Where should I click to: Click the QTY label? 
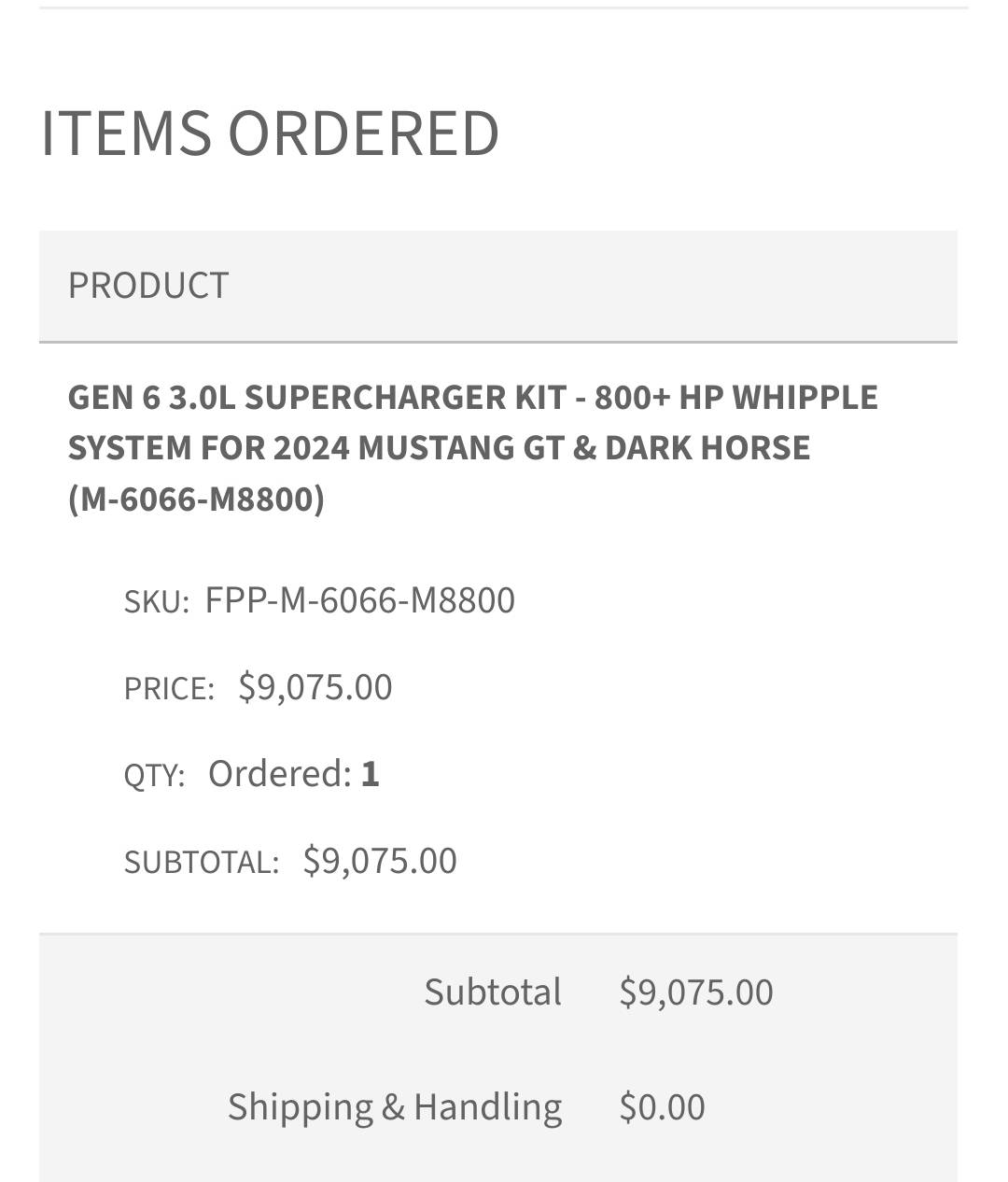pyautogui.click(x=154, y=776)
